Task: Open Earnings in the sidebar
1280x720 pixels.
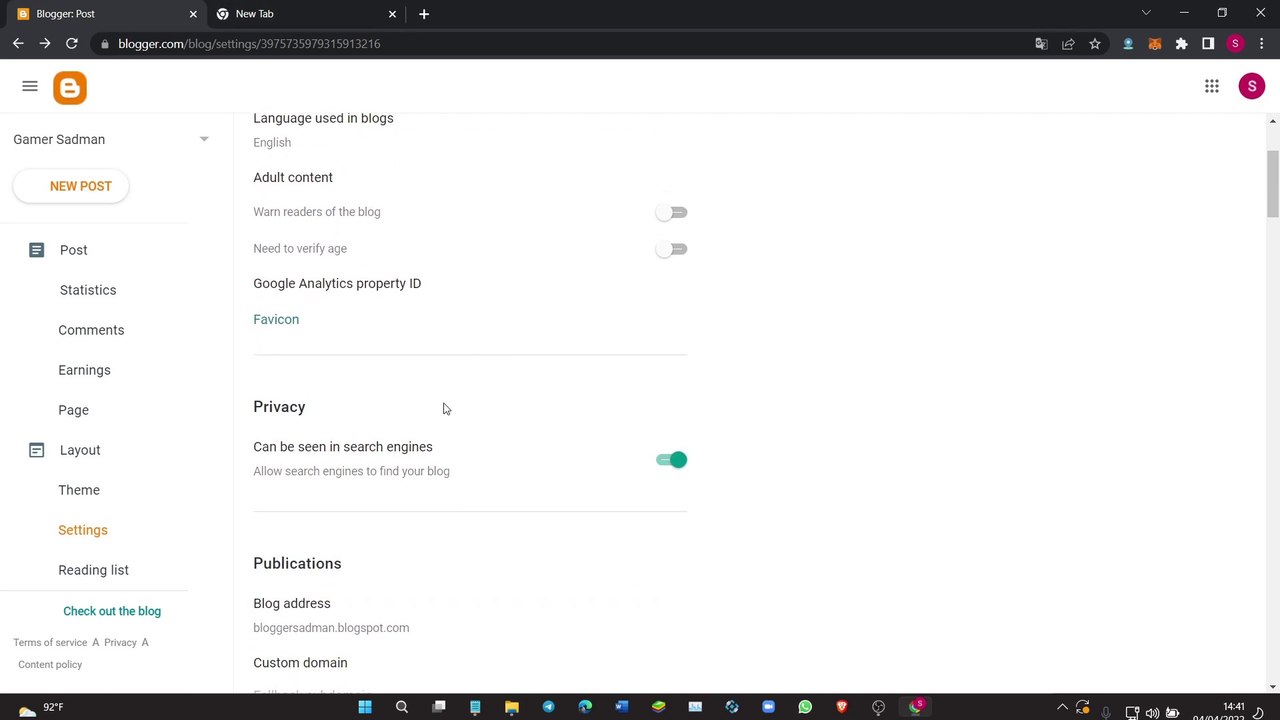Action: tap(84, 370)
